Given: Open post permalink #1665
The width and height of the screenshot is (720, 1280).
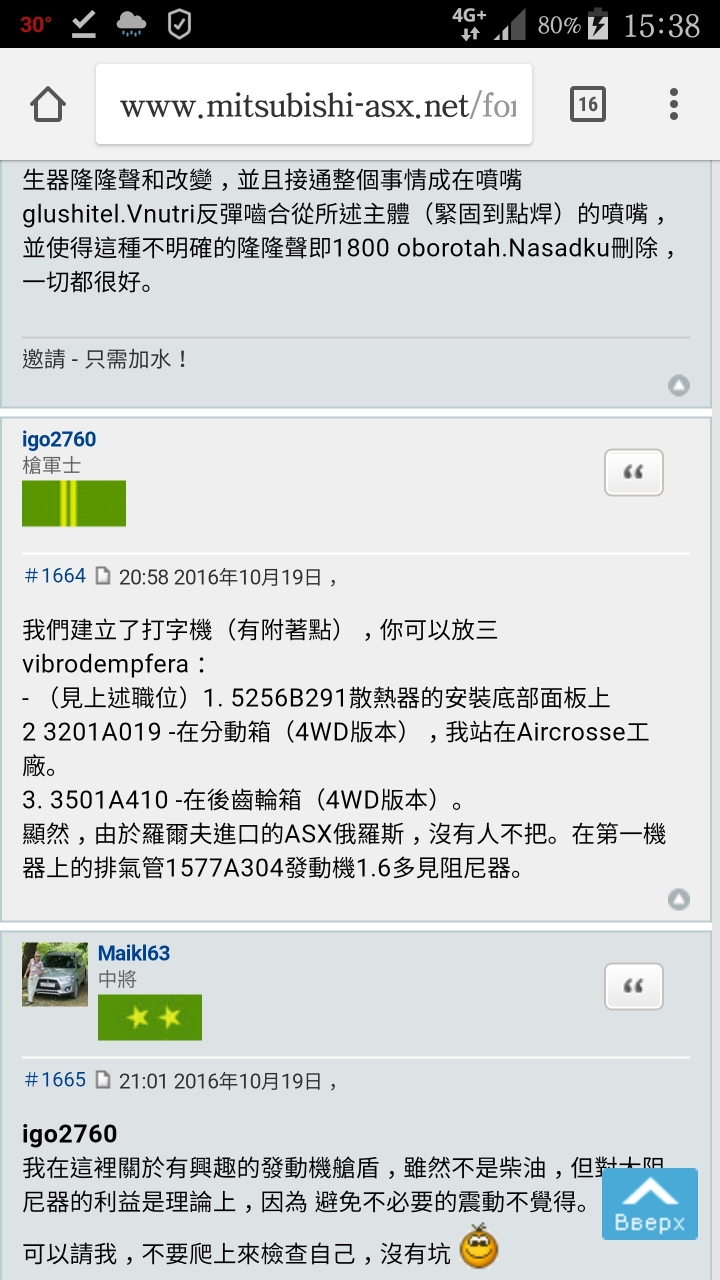Looking at the screenshot, I should pyautogui.click(x=55, y=1080).
